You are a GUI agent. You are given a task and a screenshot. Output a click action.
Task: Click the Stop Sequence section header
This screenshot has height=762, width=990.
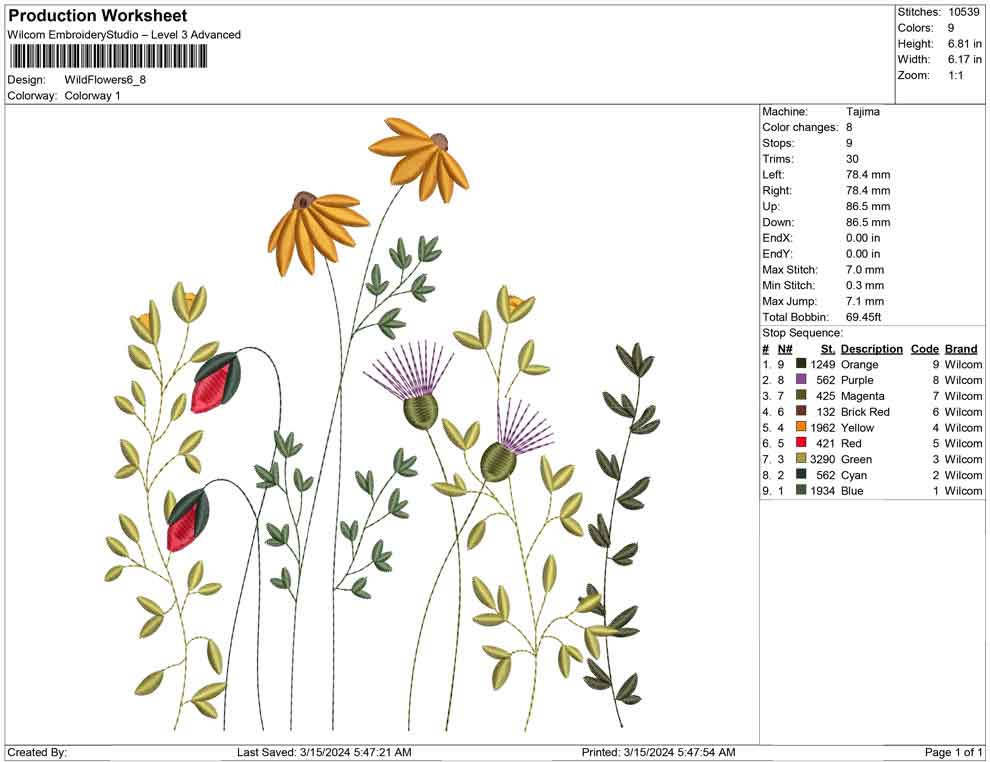800,332
